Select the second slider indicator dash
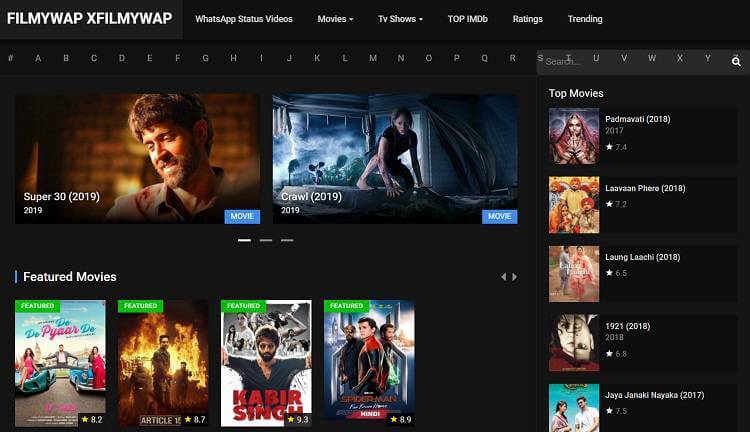750x432 pixels. coord(266,240)
